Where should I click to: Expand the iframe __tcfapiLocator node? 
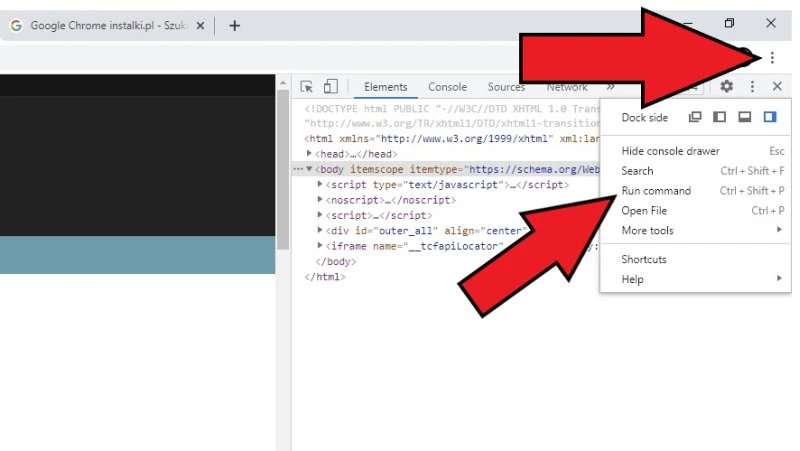click(x=320, y=245)
